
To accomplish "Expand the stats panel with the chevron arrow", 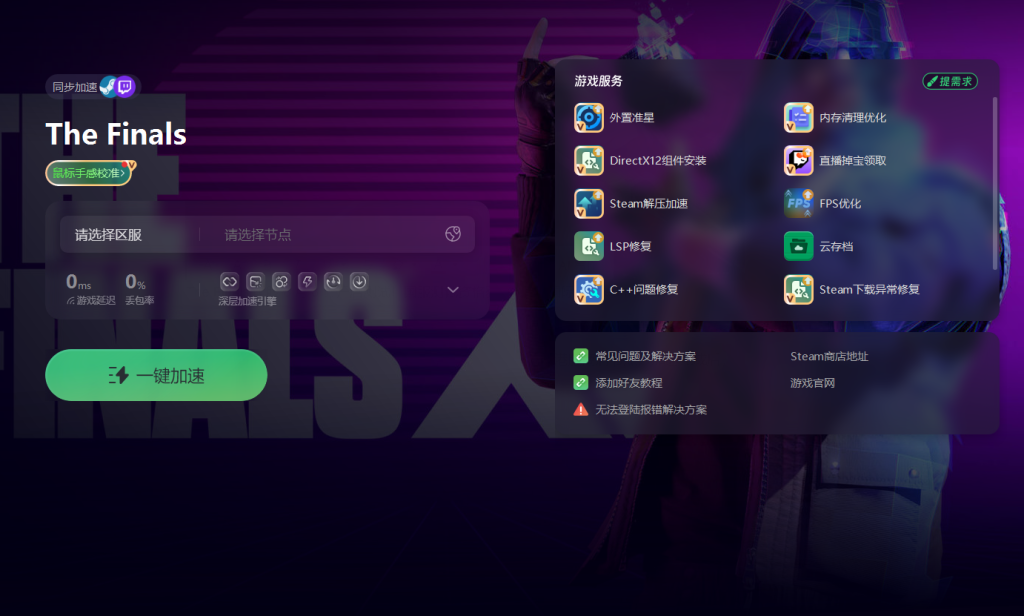I will 453,289.
